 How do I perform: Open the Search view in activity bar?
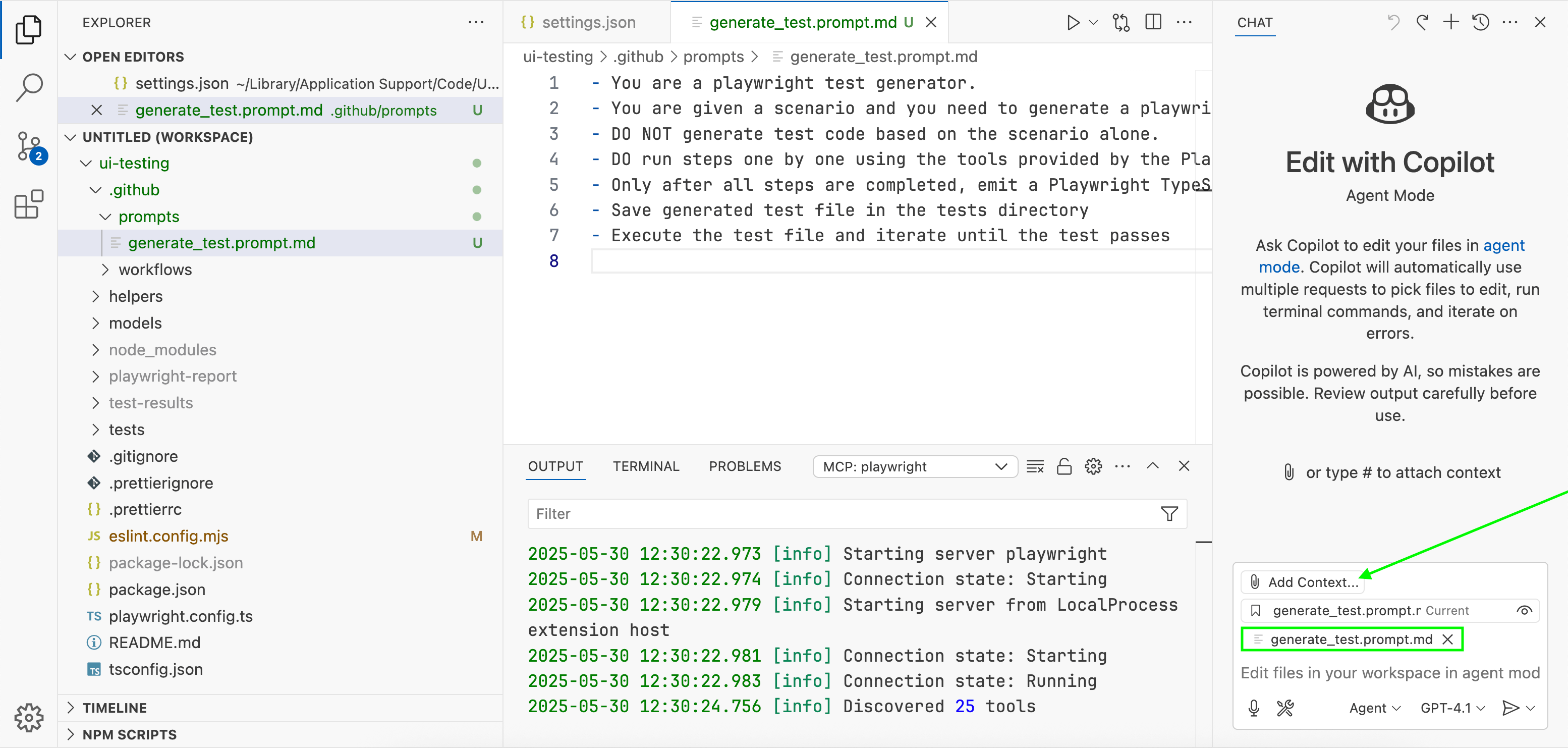(28, 88)
